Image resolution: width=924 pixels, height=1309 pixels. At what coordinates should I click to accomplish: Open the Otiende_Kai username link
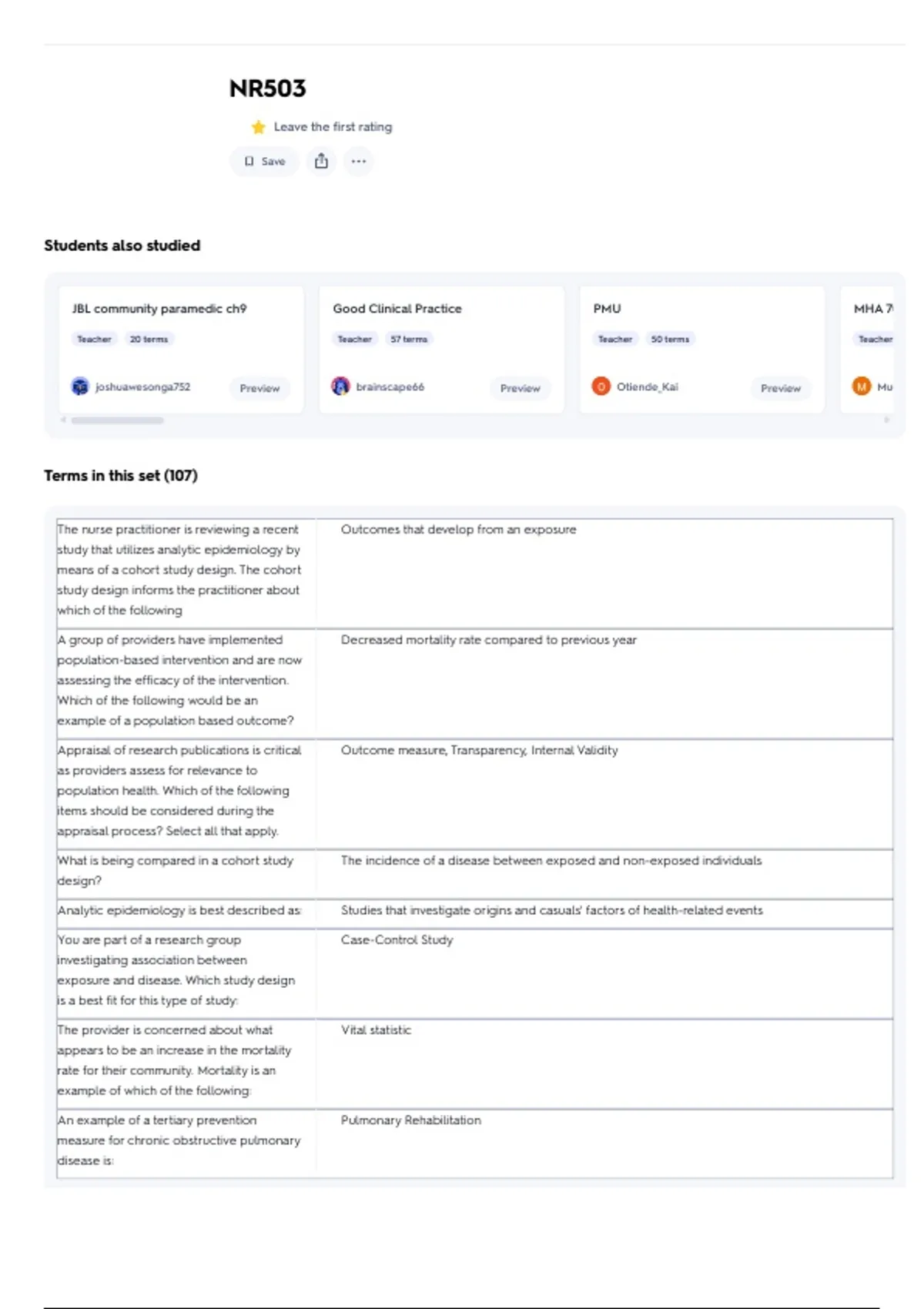click(647, 387)
